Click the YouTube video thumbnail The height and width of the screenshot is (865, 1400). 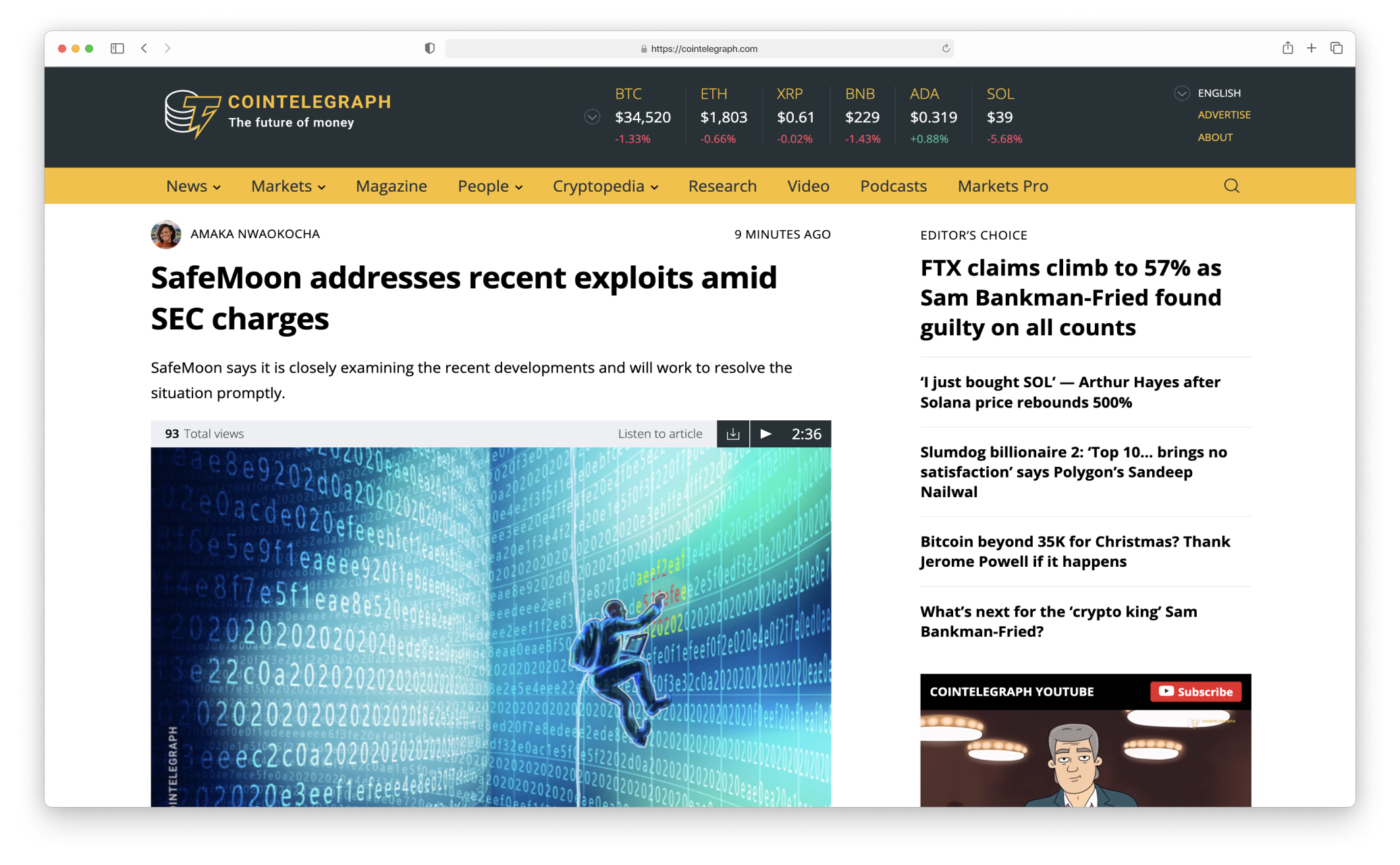point(1085,759)
